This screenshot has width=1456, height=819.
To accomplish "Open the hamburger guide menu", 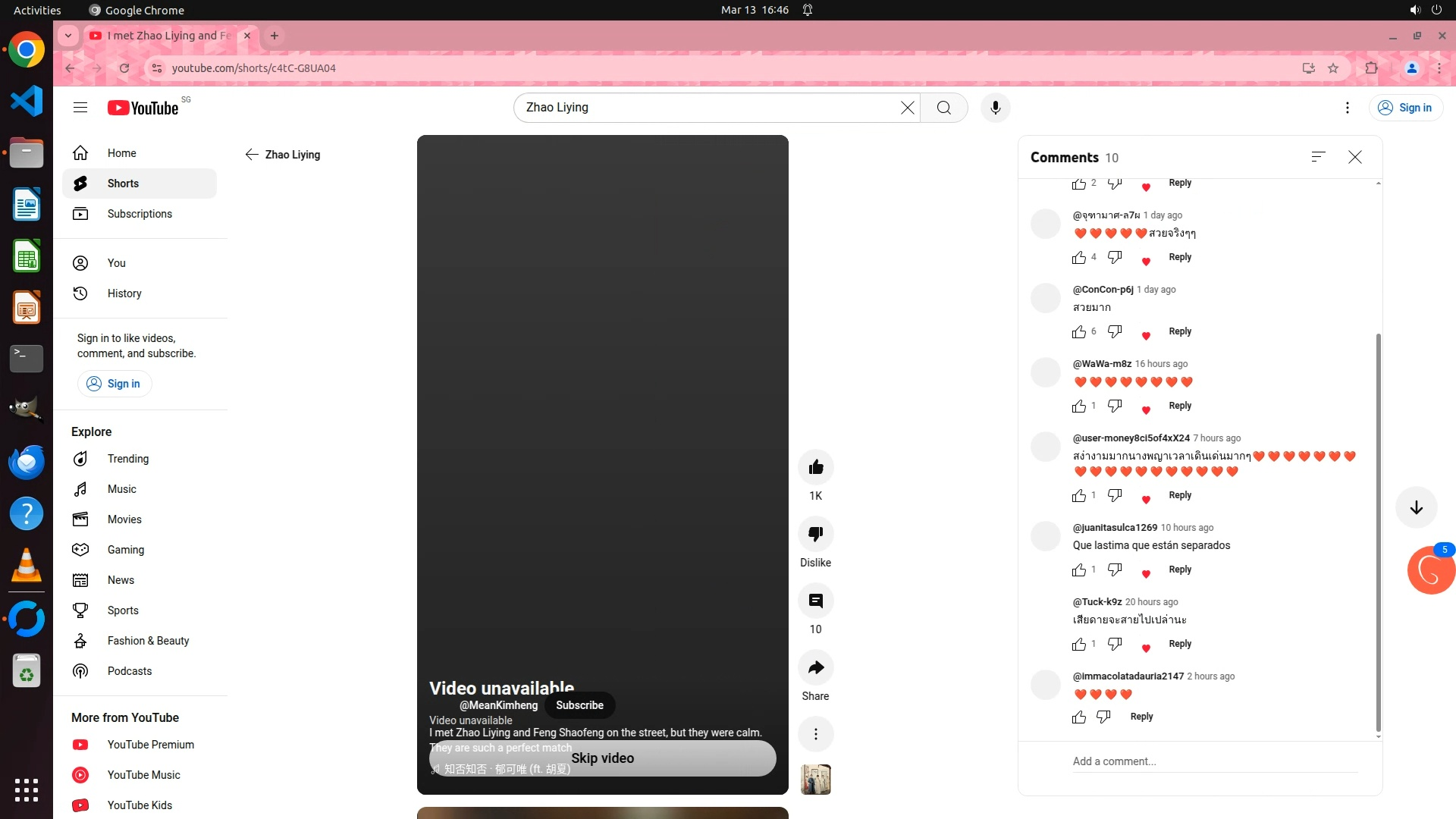I will click(80, 108).
